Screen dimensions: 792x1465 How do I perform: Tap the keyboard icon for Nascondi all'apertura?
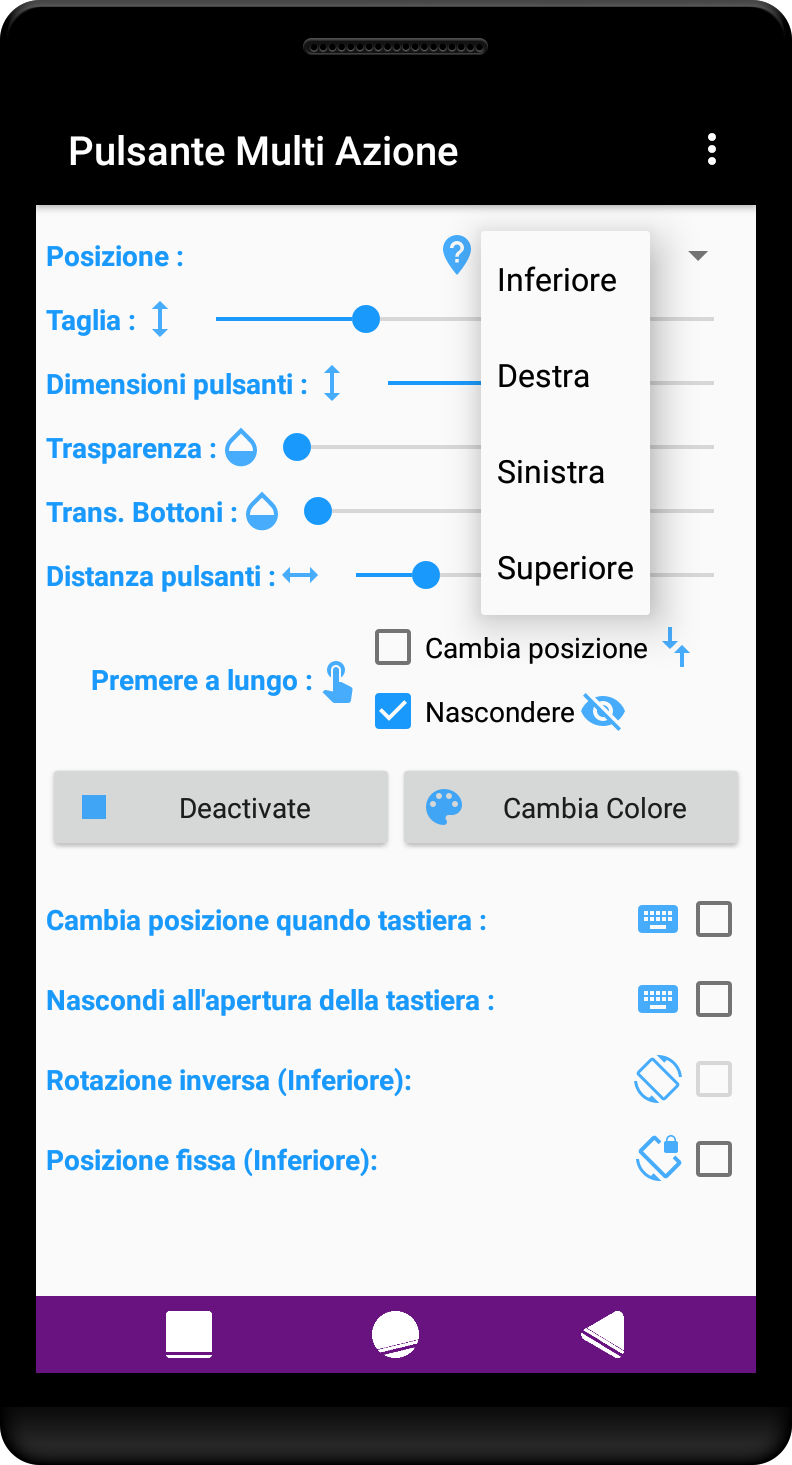pyautogui.click(x=658, y=999)
